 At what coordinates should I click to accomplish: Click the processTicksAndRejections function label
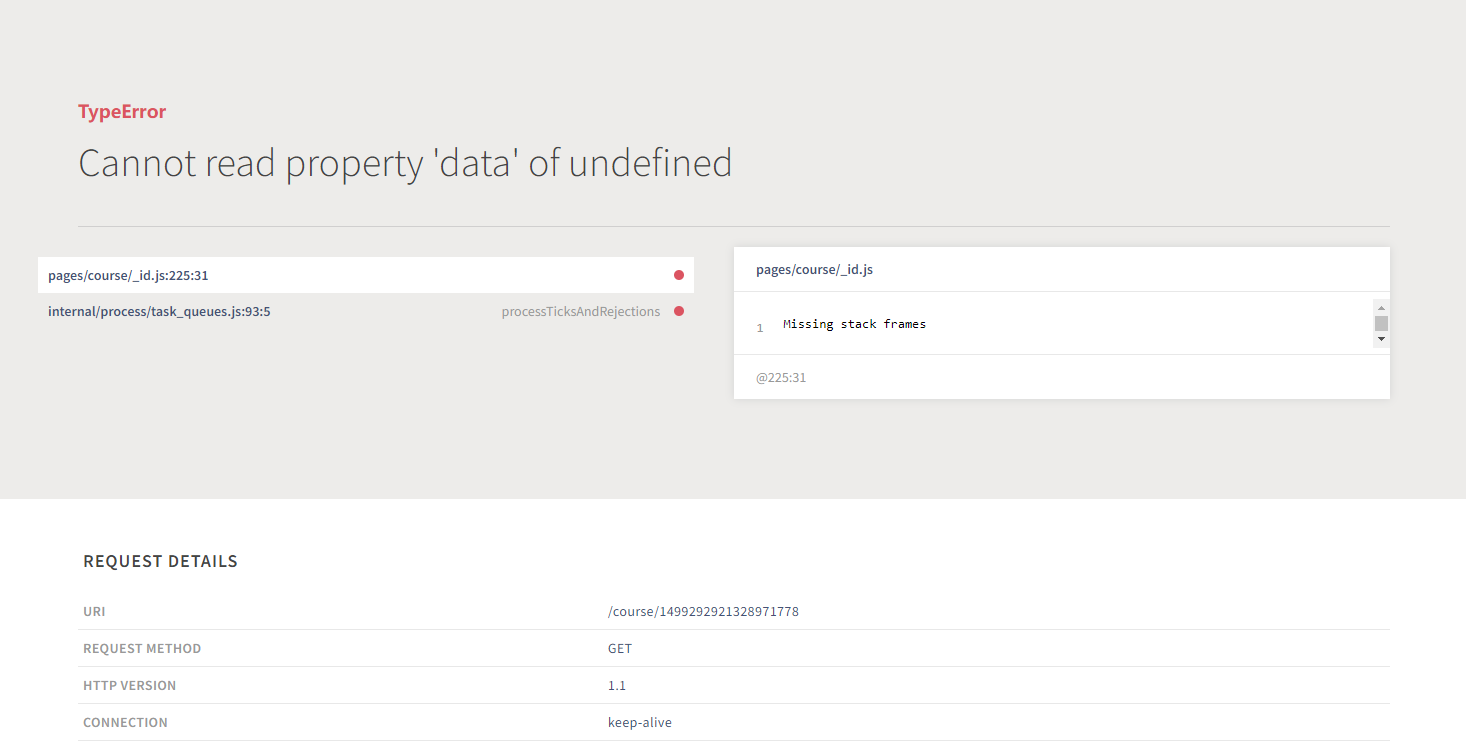coord(581,311)
